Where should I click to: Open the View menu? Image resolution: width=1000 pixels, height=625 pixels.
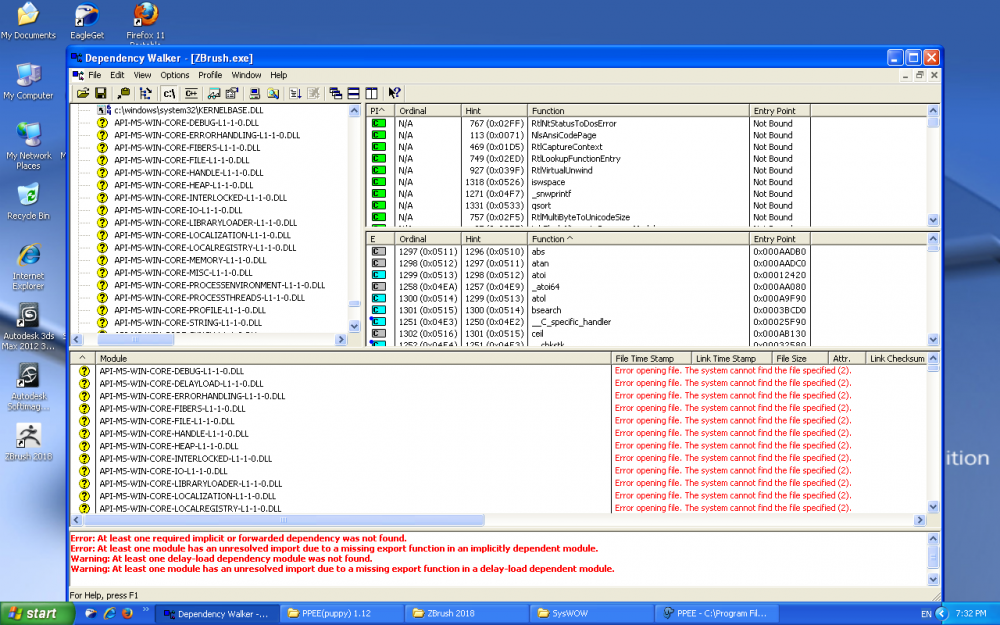tap(142, 74)
